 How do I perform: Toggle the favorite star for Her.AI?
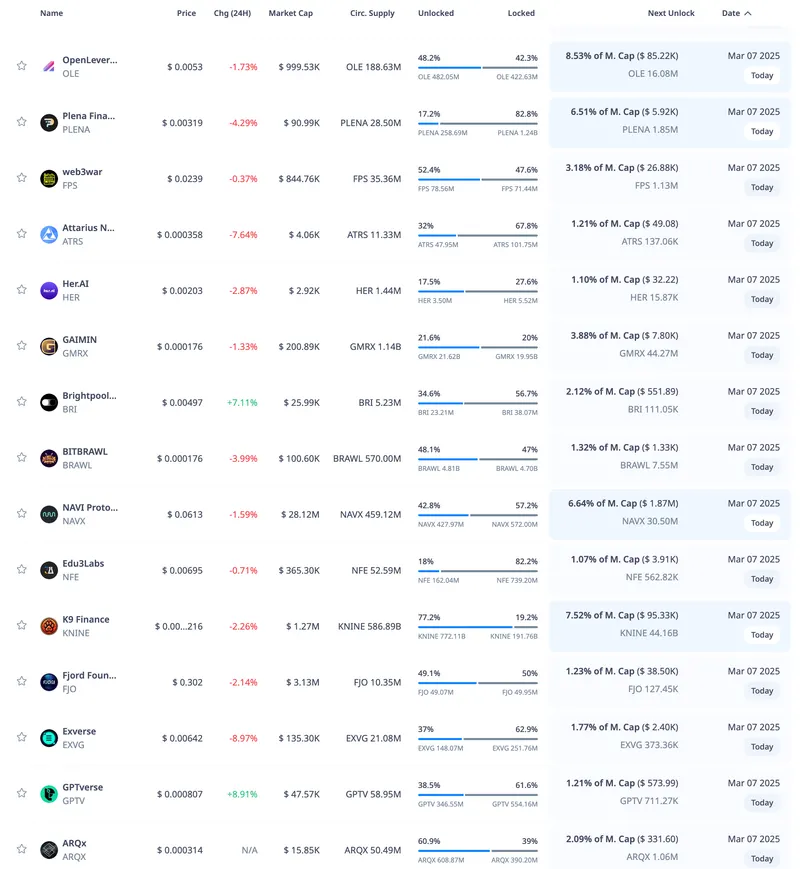click(x=21, y=290)
